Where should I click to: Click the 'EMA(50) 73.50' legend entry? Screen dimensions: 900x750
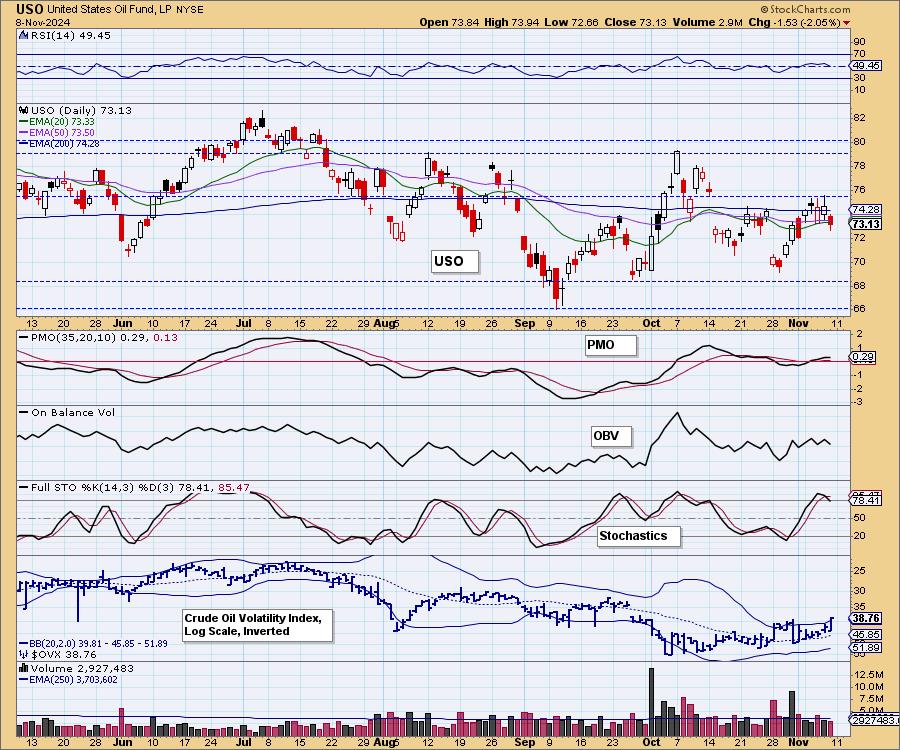[x=57, y=133]
